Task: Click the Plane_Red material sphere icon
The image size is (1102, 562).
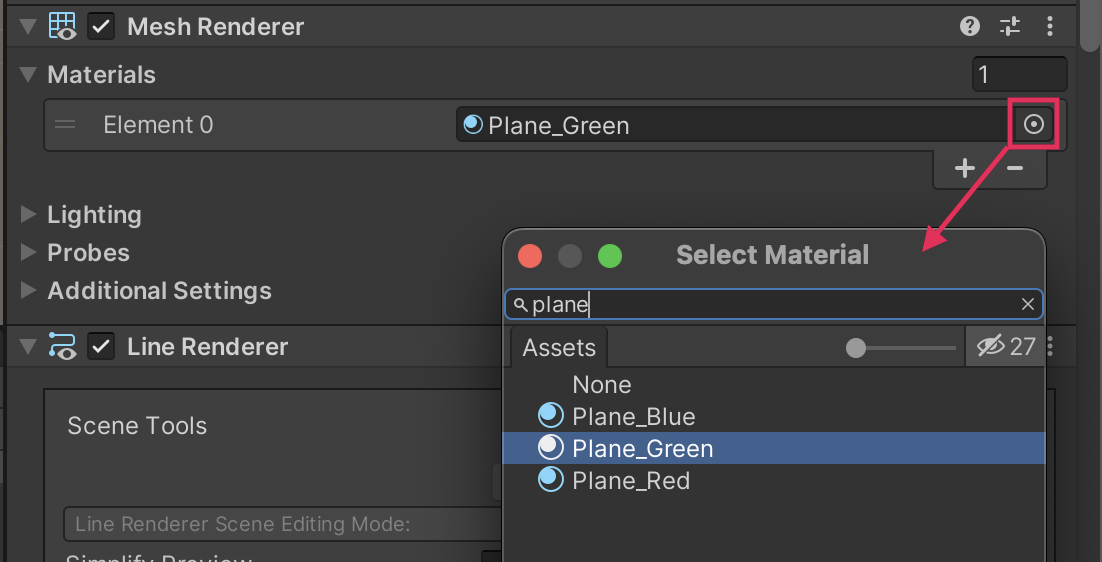Action: 550,480
